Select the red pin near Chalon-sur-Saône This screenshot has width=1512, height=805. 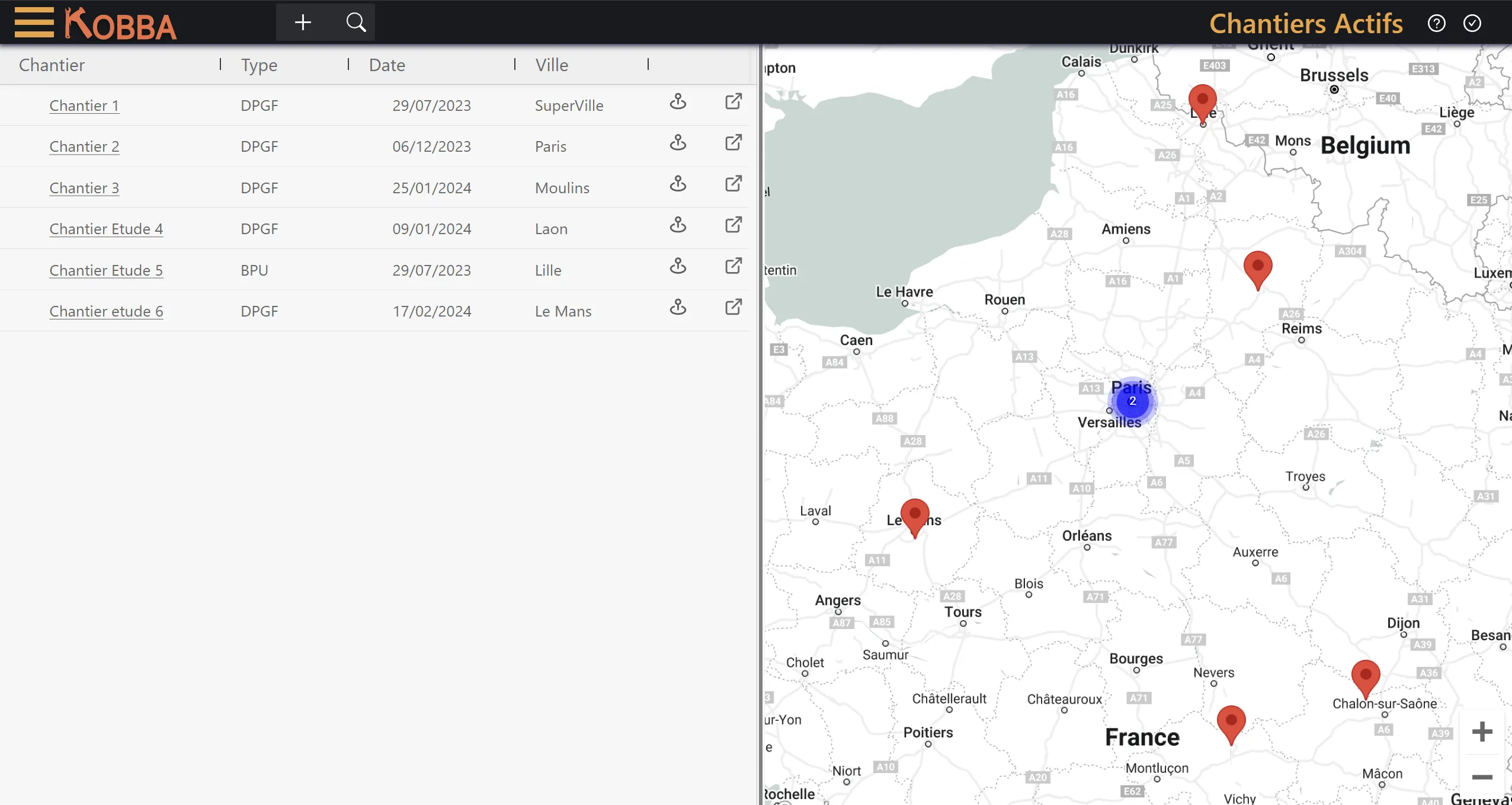coord(1366,679)
